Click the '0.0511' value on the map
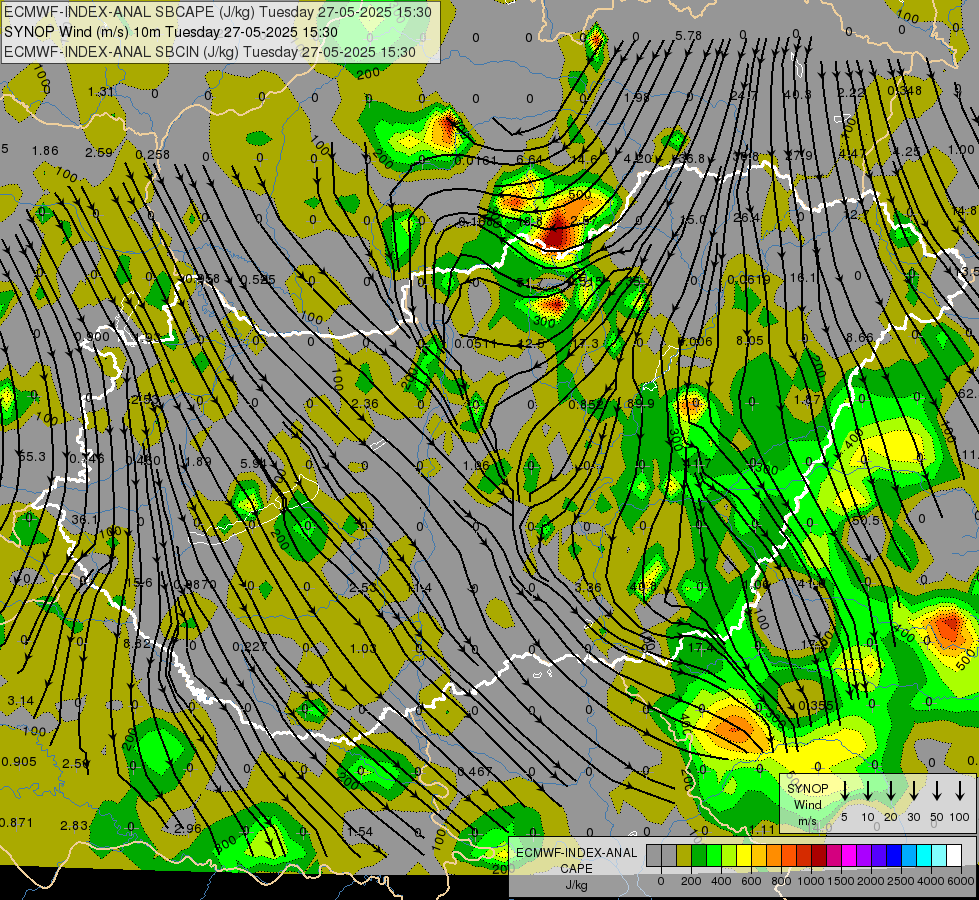979x900 pixels. 476,344
